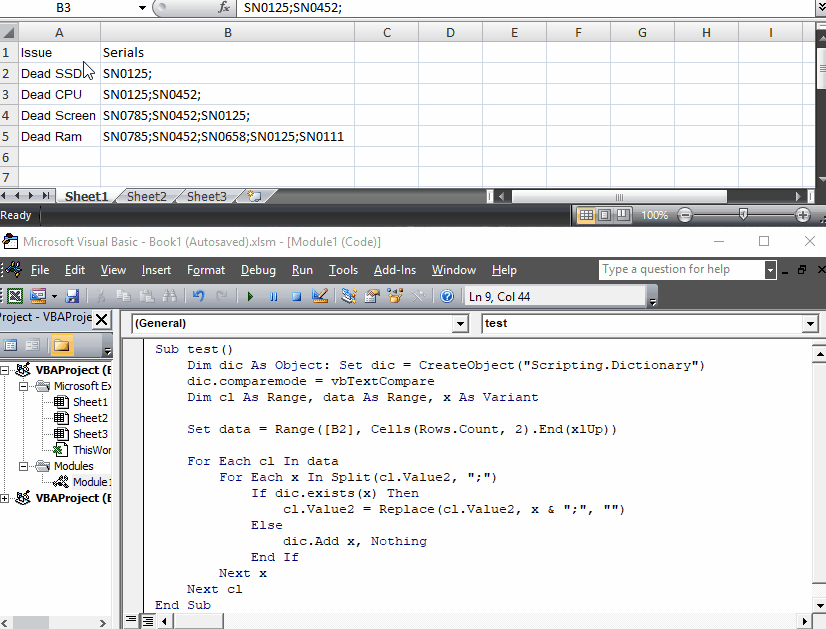Open the Insert UserForm dropdown arrow
The width and height of the screenshot is (826, 629).
coord(54,297)
